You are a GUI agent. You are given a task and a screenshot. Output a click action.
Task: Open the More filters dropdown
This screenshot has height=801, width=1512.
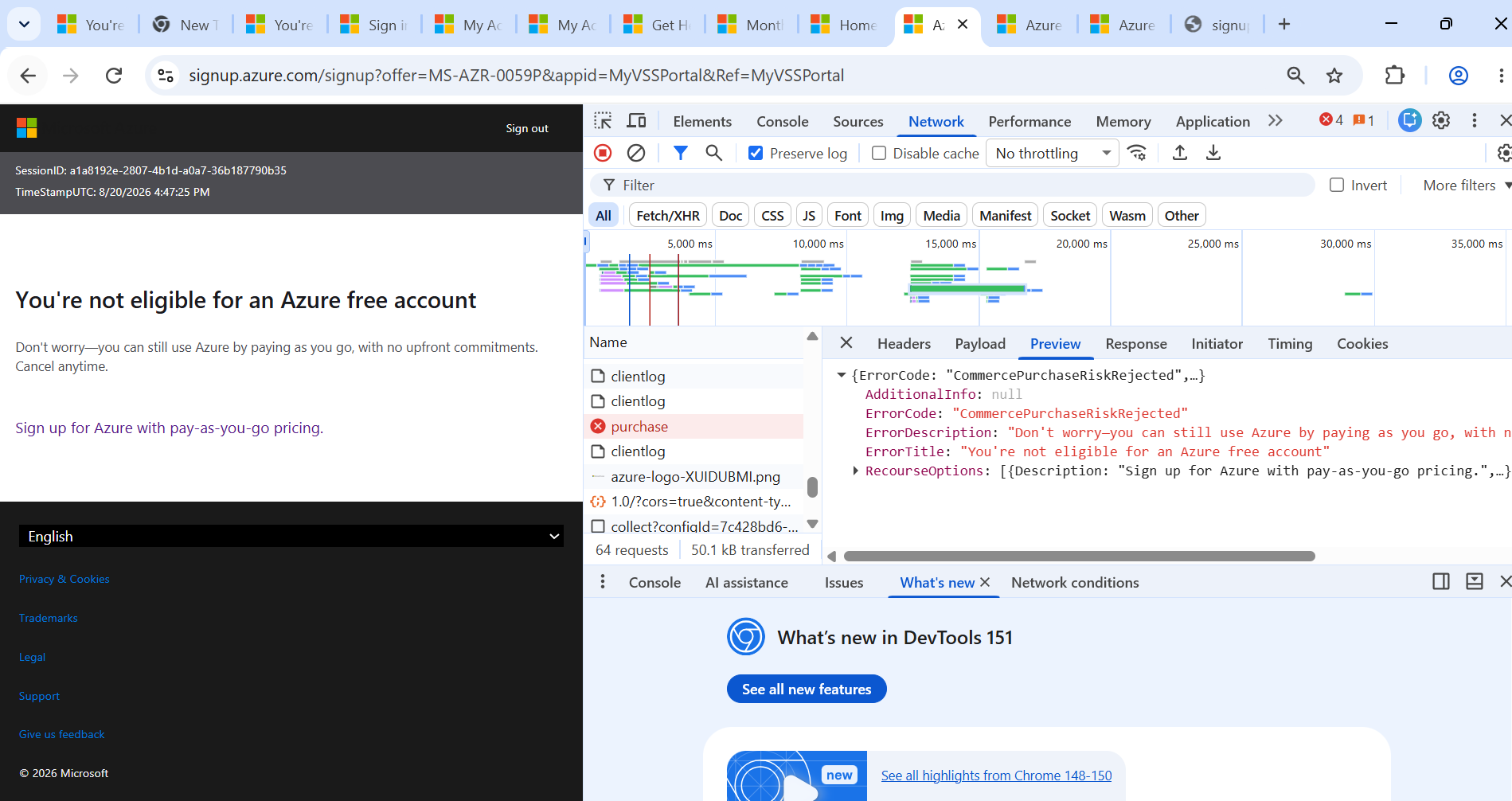tap(1467, 185)
